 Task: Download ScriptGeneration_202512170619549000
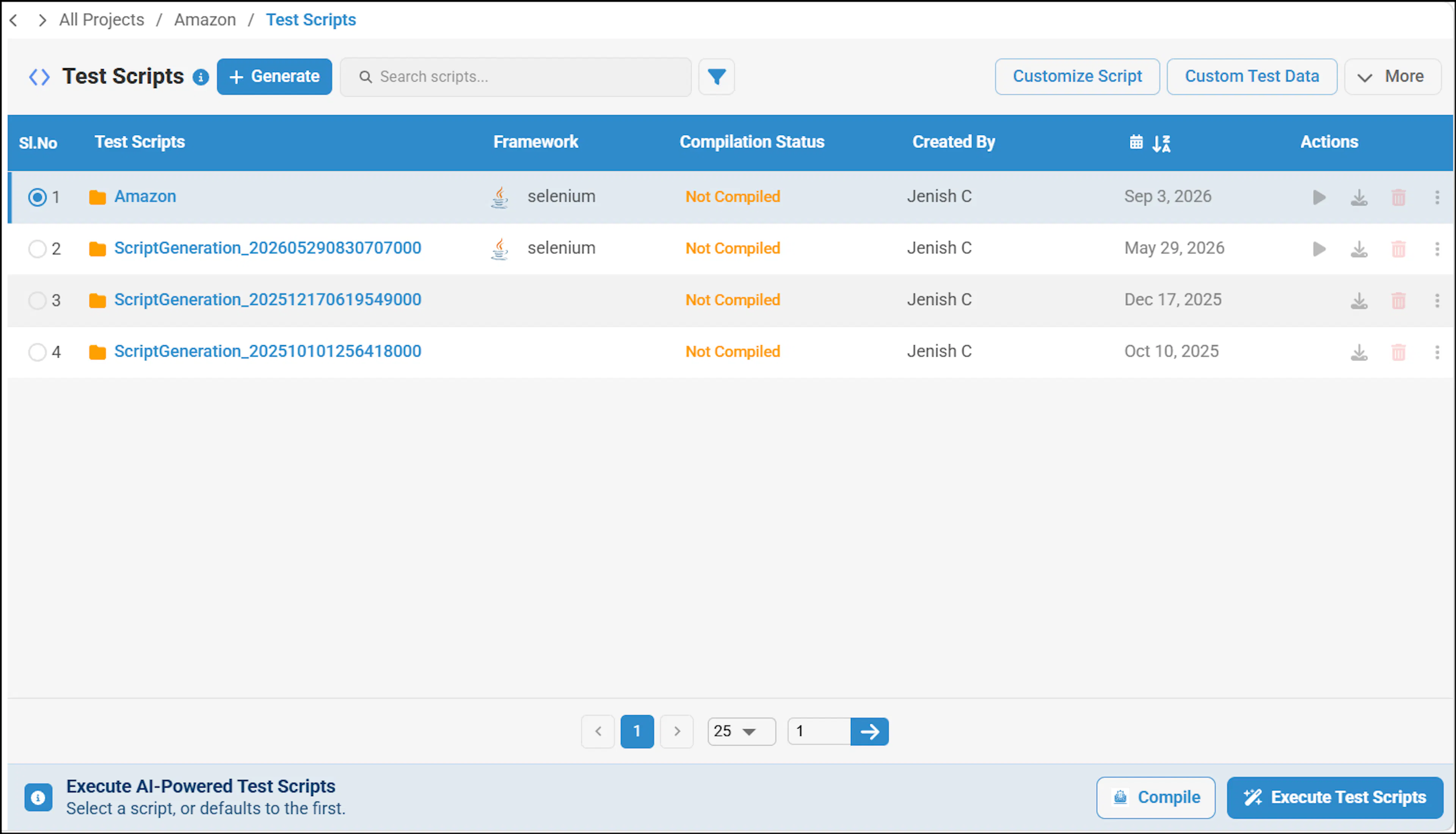pos(1359,301)
